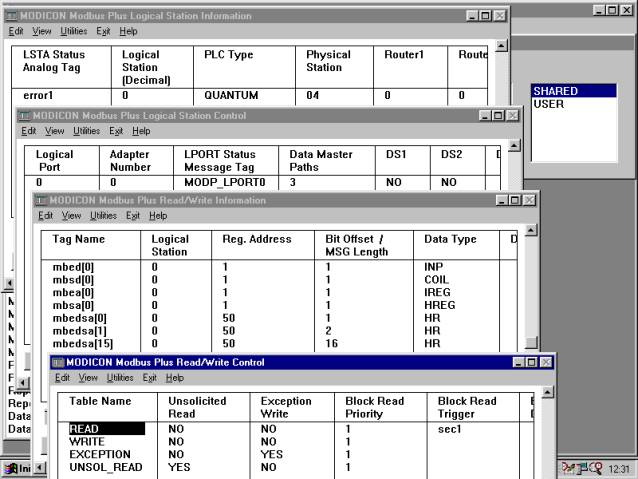Maximize the Read/Write Control window
Image resolution: width=638 pixels, height=479 pixels.
(531, 362)
